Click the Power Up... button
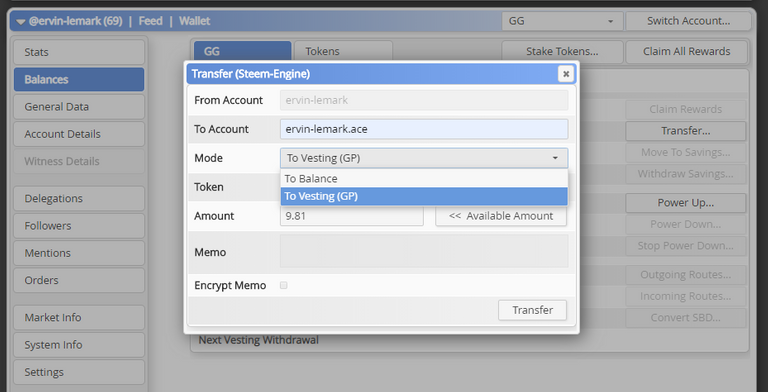Image resolution: width=768 pixels, height=392 pixels. pos(686,203)
